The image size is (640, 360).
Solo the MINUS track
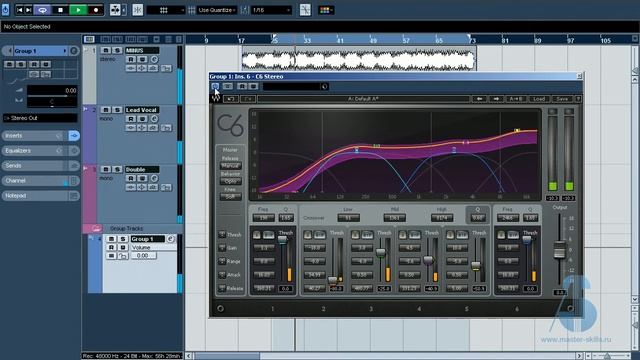(117, 50)
